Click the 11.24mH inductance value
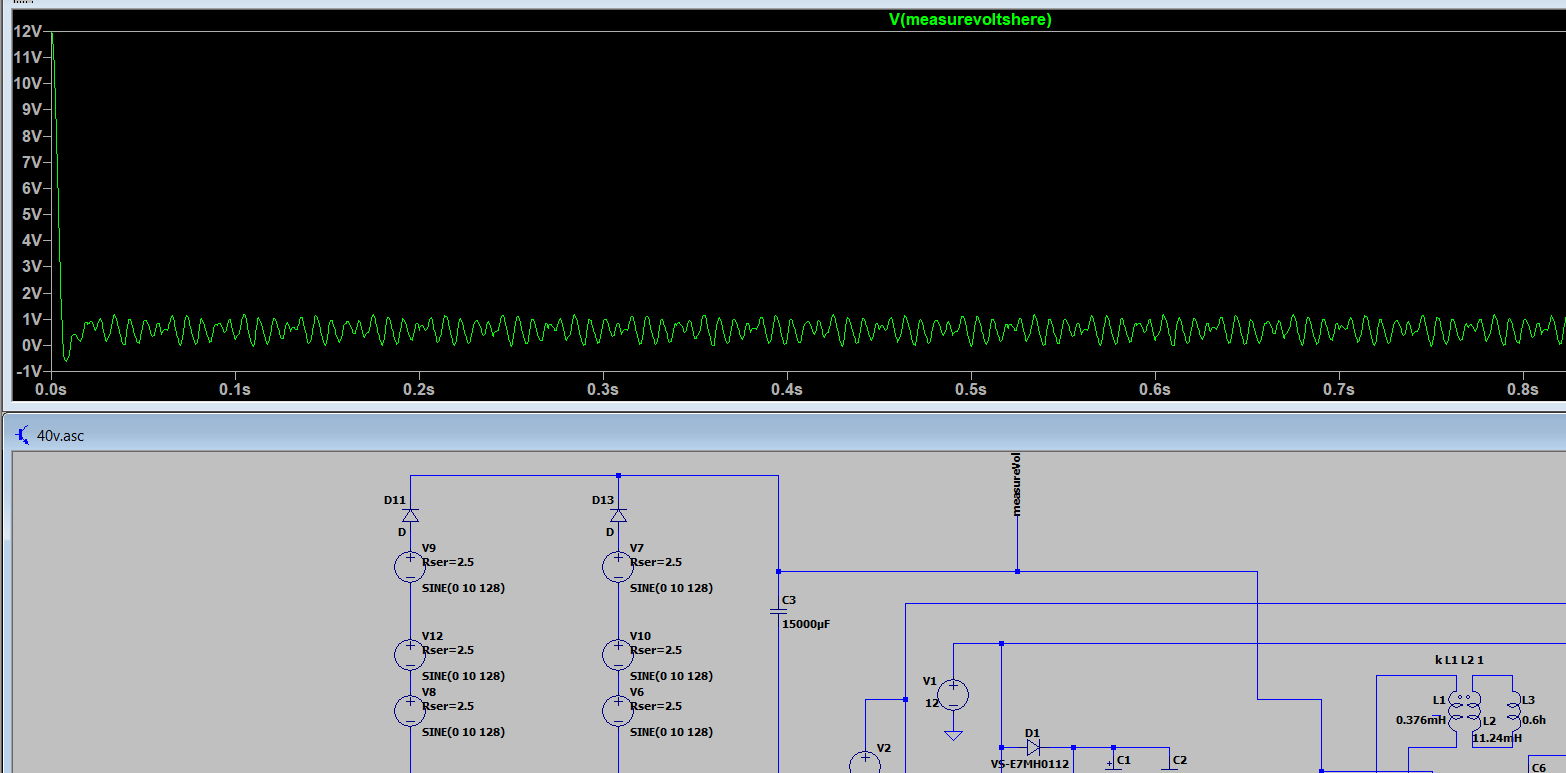Viewport: 1566px width, 773px height. click(x=1497, y=738)
